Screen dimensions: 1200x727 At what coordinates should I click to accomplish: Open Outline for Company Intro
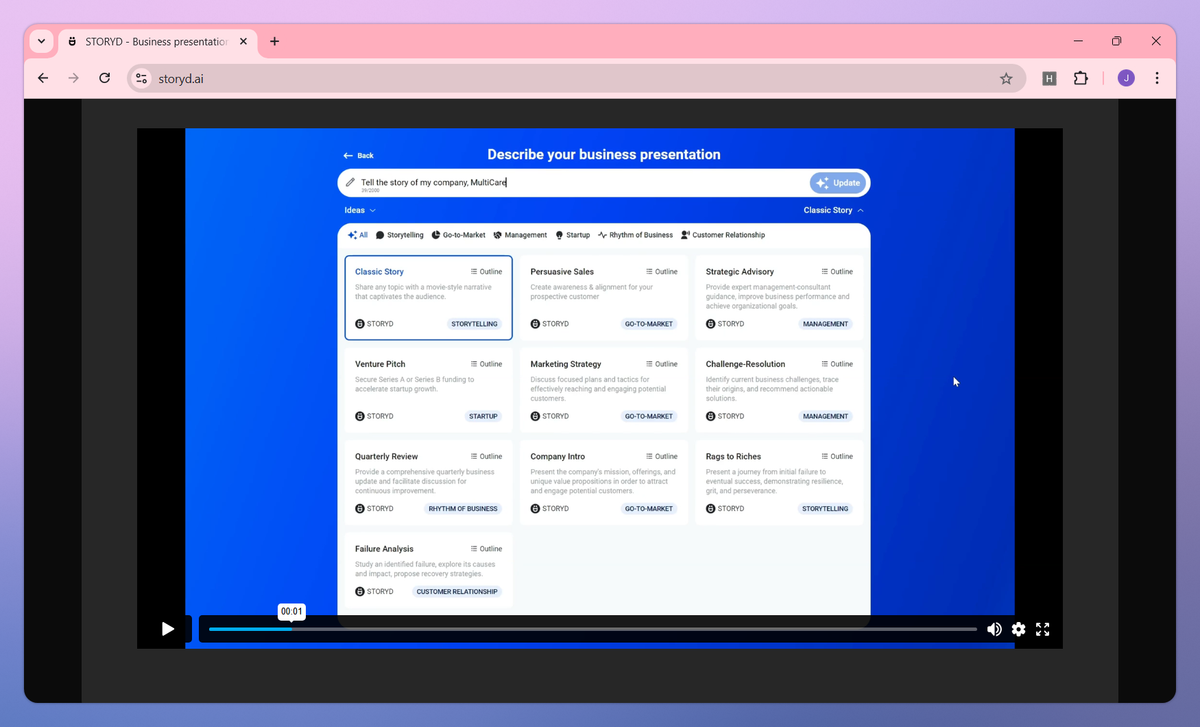662,457
